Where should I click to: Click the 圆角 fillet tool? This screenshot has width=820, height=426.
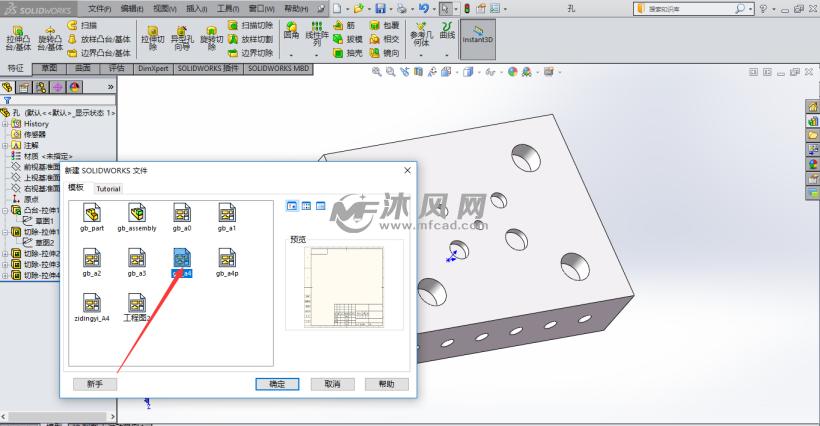pos(291,30)
